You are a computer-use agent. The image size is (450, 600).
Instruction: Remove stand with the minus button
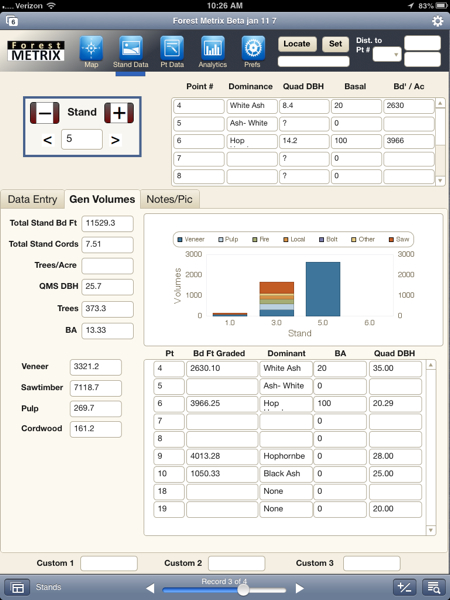(x=45, y=113)
